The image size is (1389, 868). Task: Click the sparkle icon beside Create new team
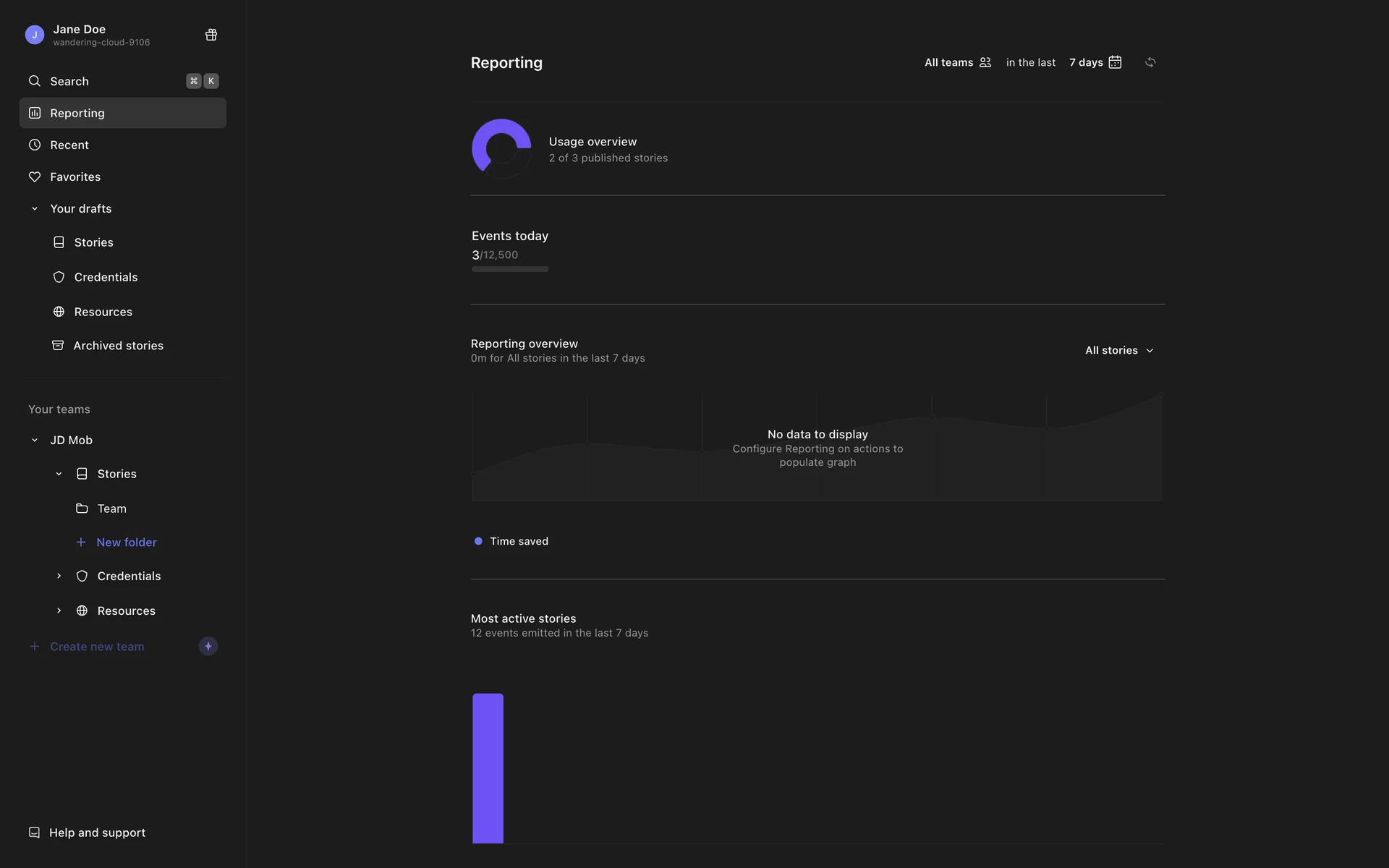tap(208, 646)
